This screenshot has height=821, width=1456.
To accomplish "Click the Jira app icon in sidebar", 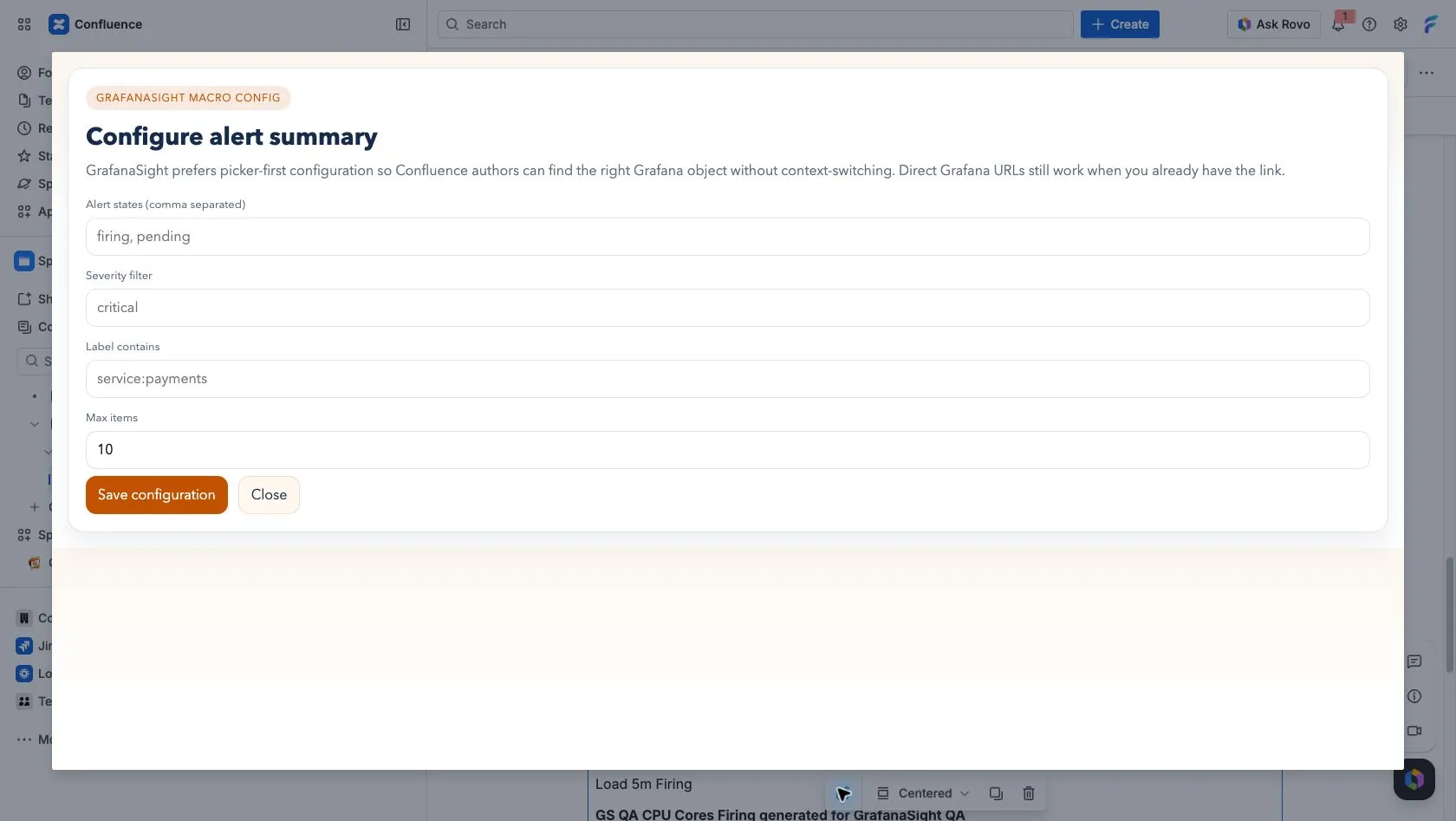I will 24,646.
